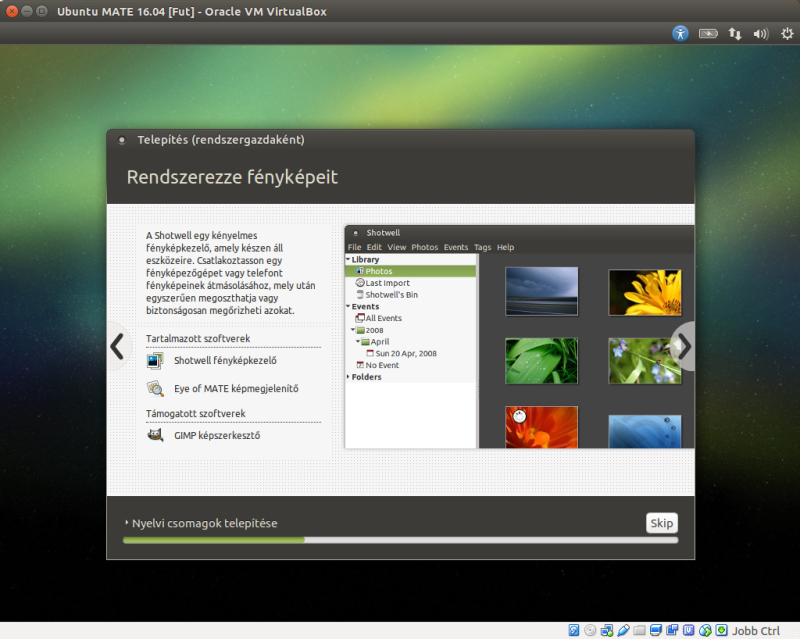The image size is (800, 639).
Task: Open the File menu in Shotwell preview
Action: click(x=355, y=247)
